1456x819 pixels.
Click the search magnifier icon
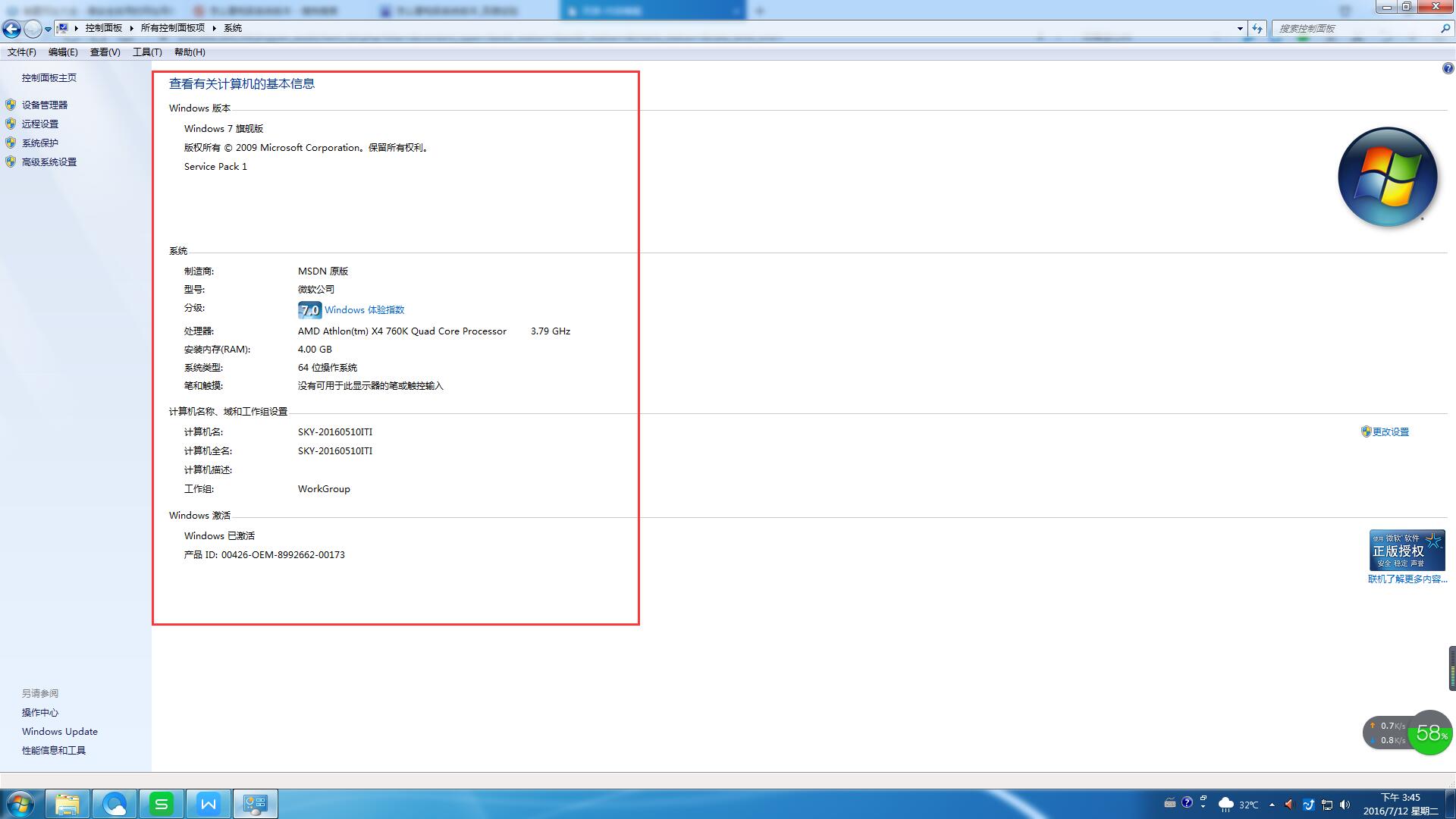coord(1445,28)
